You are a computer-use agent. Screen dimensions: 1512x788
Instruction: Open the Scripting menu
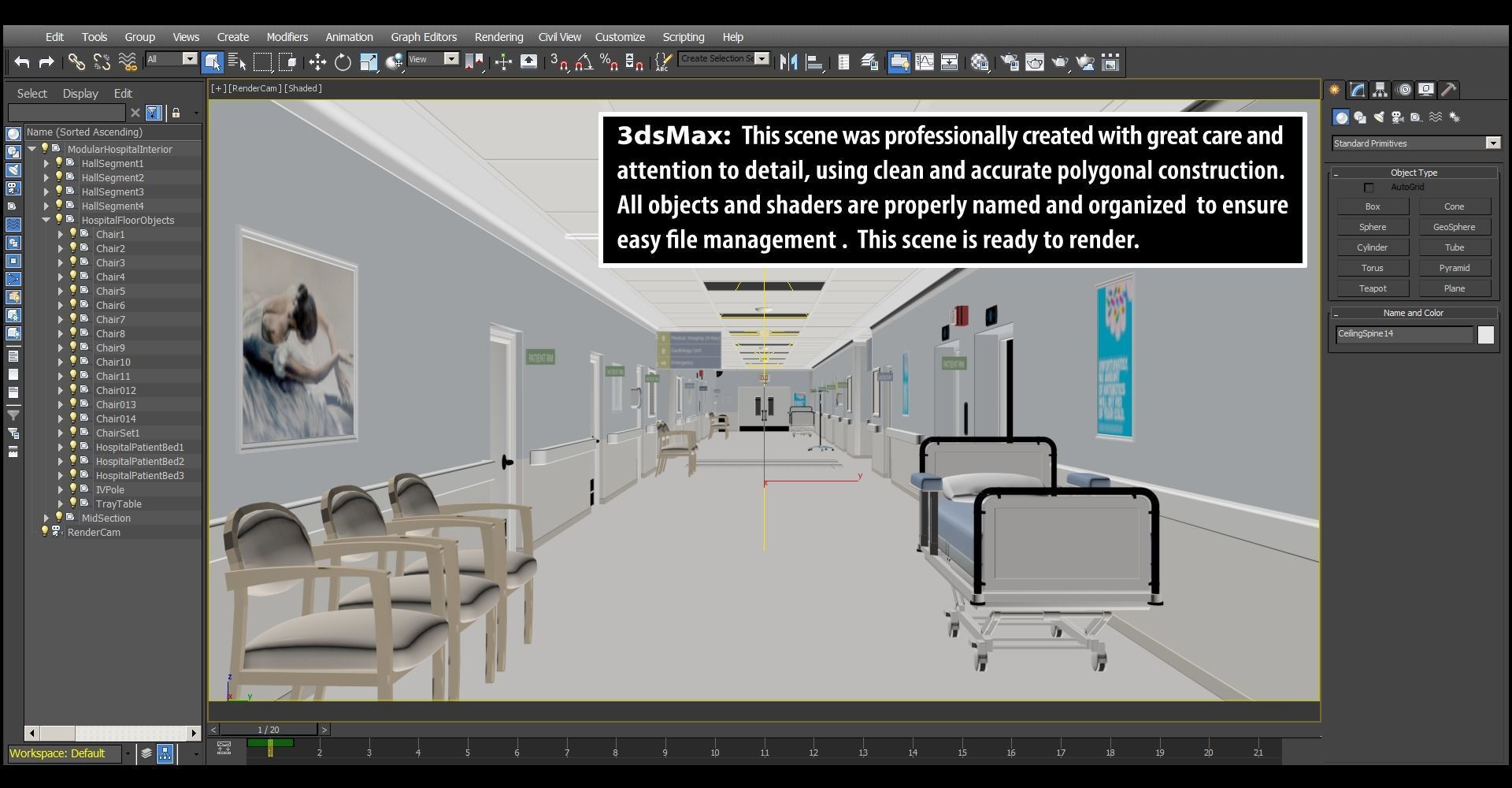pyautogui.click(x=683, y=37)
